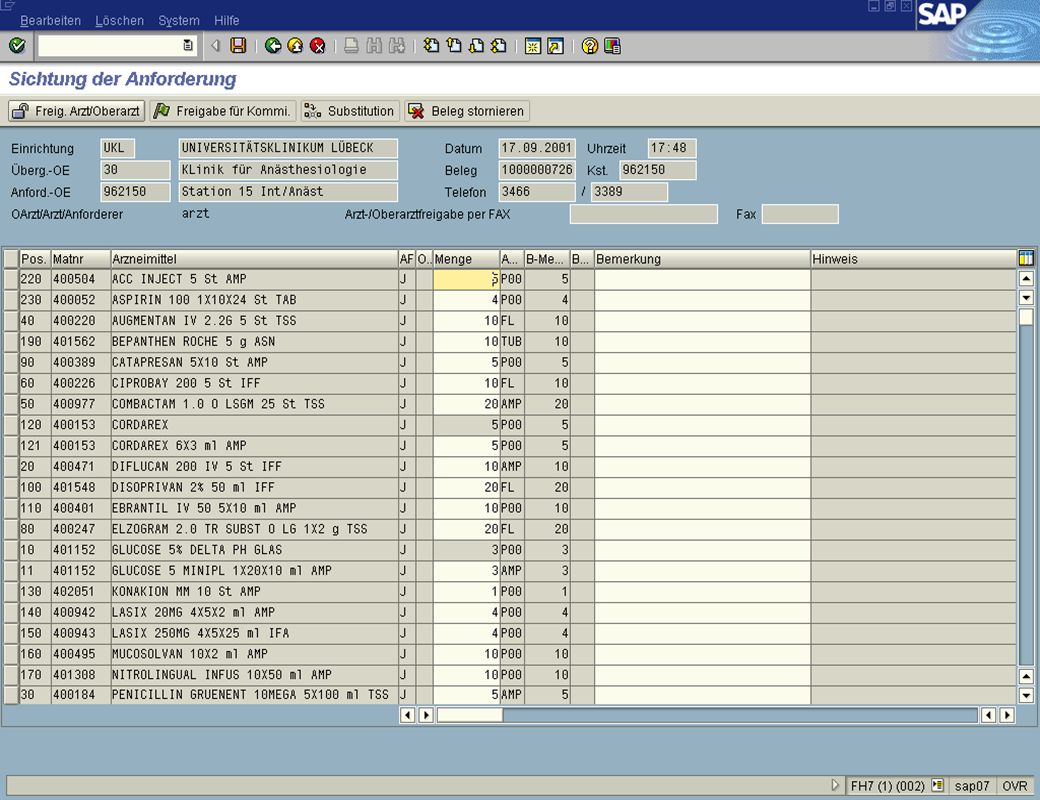Click Freigabe für Kommi. button
The height and width of the screenshot is (800, 1040).
[x=222, y=111]
